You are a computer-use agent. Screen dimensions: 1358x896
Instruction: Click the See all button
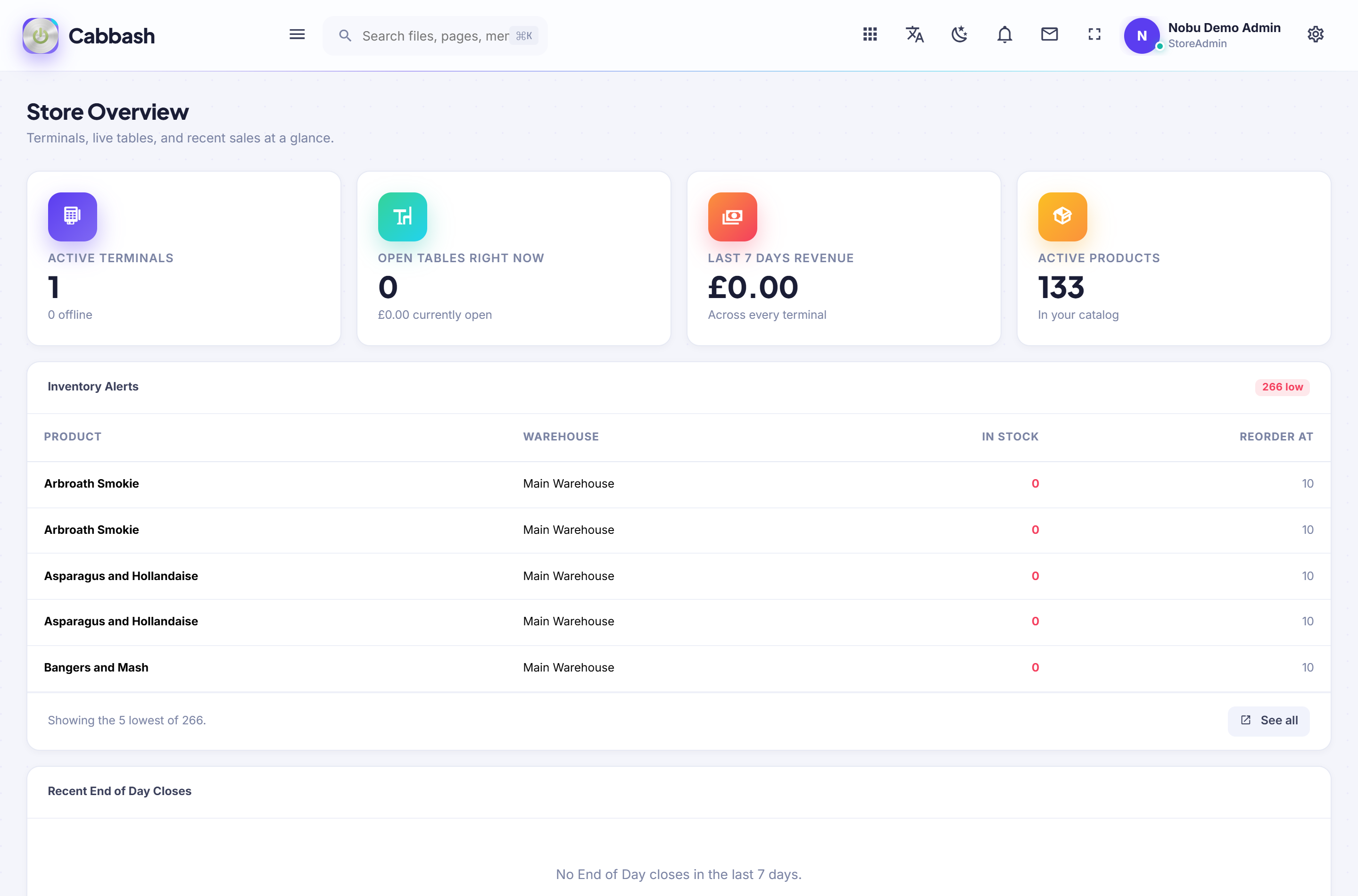[x=1268, y=721]
